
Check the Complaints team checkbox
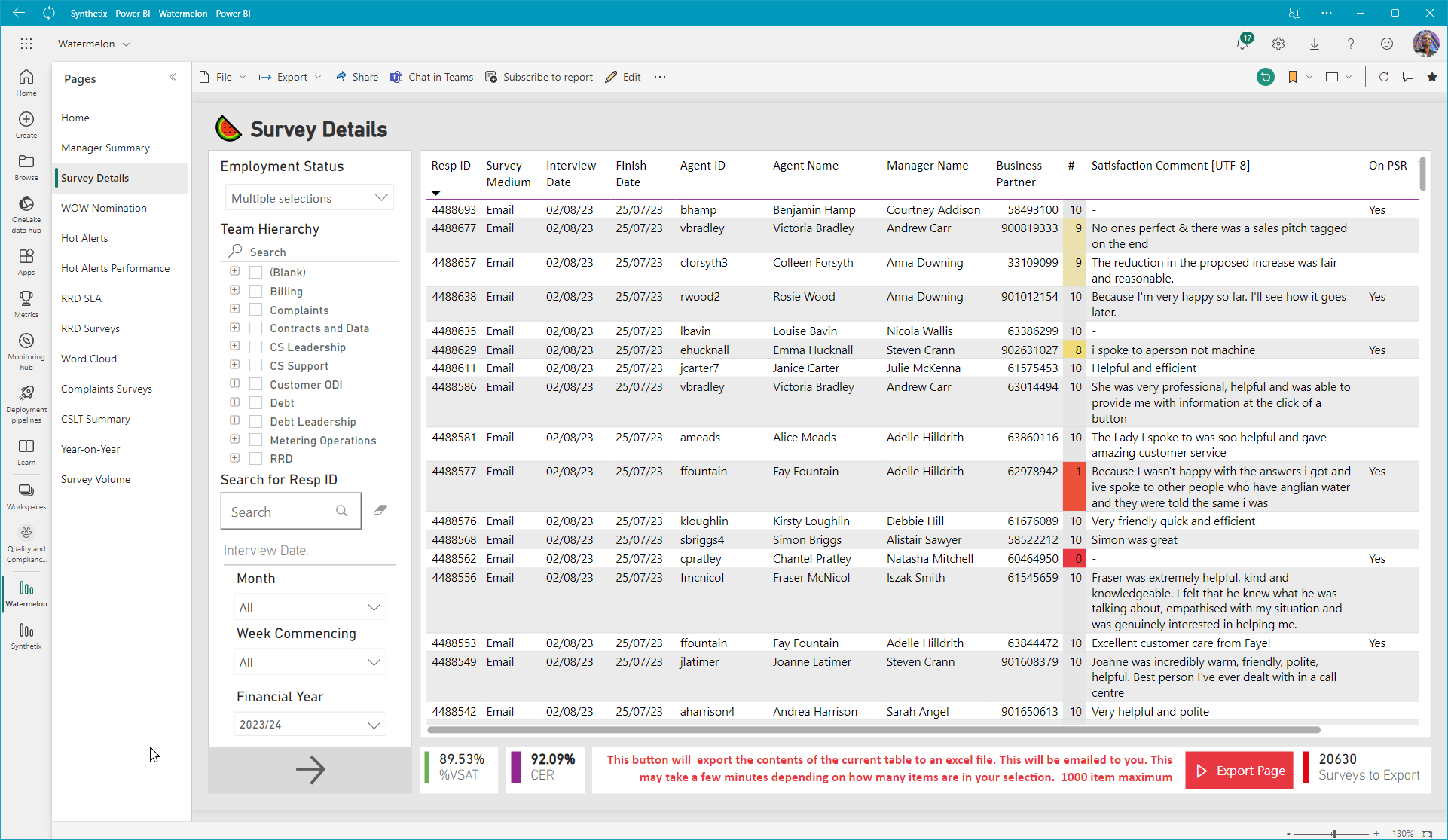(256, 310)
